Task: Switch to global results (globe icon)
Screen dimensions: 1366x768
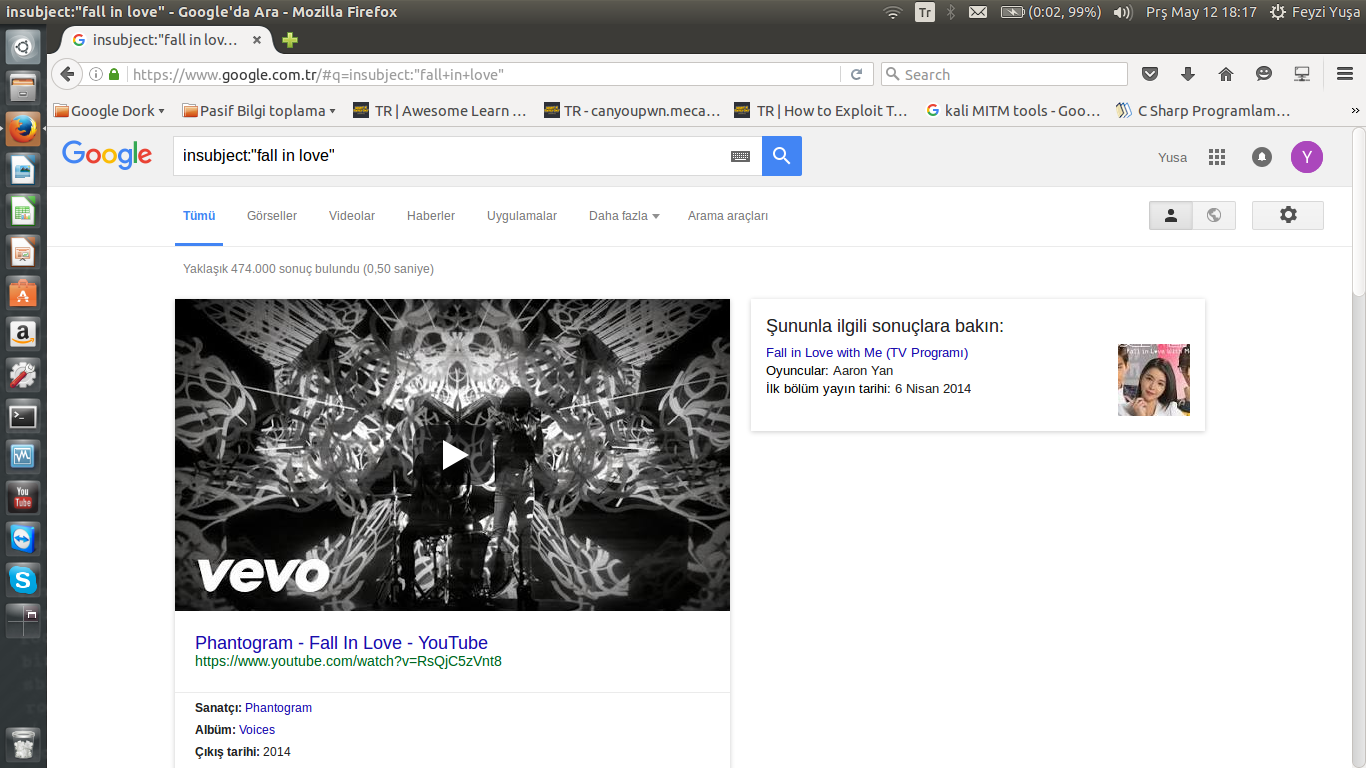Action: [x=1214, y=215]
